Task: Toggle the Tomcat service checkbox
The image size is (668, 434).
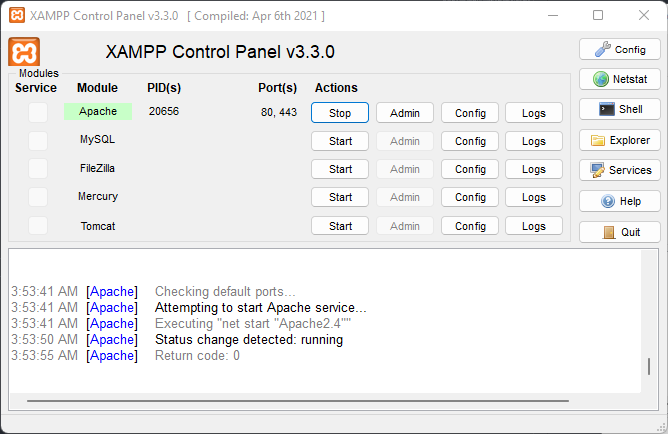Action: [38, 226]
